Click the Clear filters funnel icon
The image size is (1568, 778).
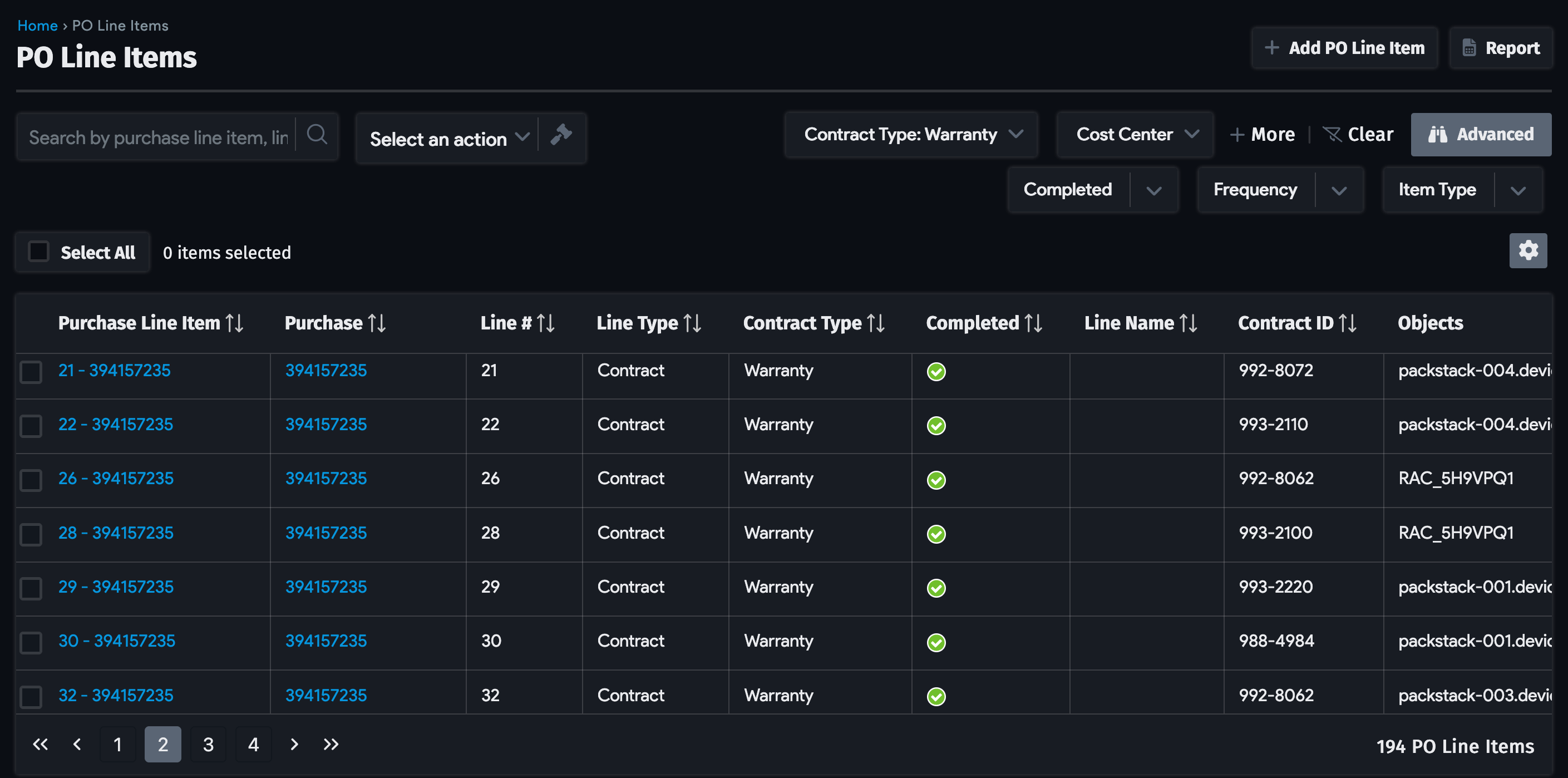tap(1333, 134)
